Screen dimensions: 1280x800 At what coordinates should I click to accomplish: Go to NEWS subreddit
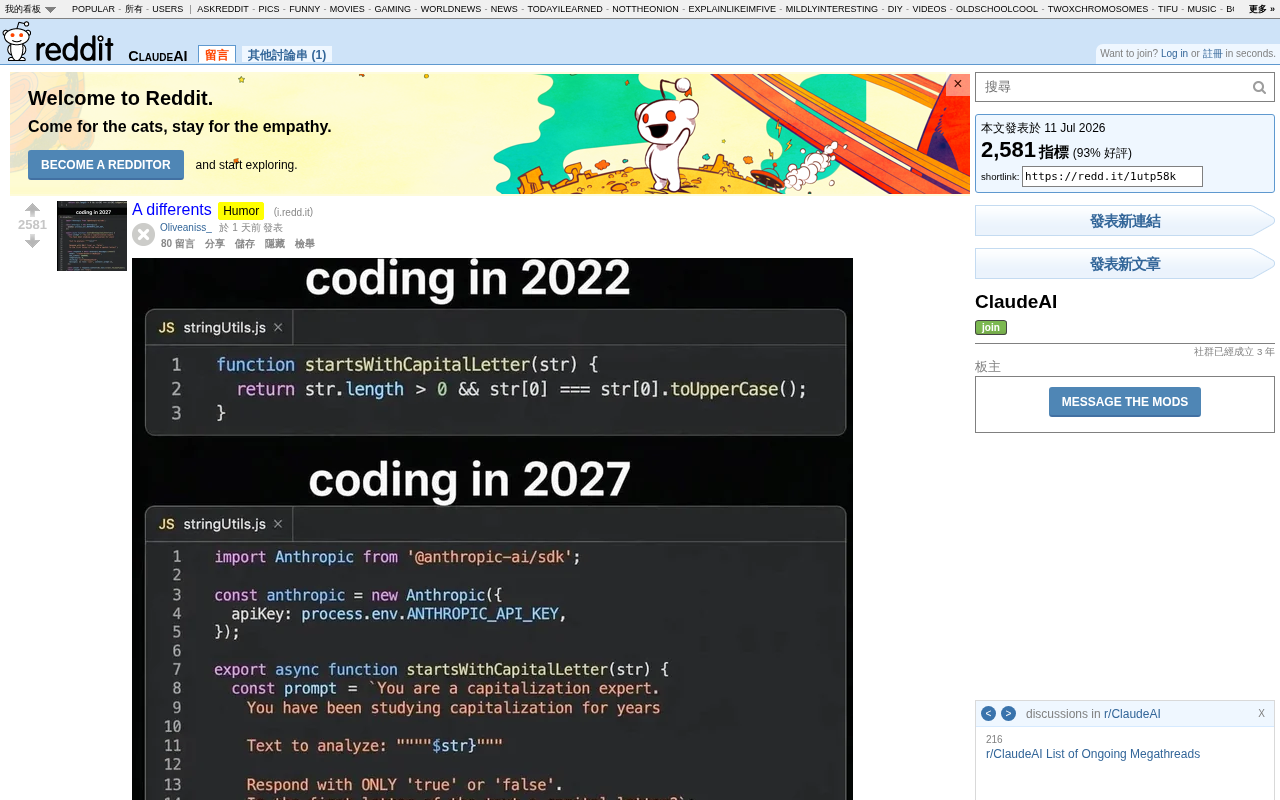pos(504,9)
